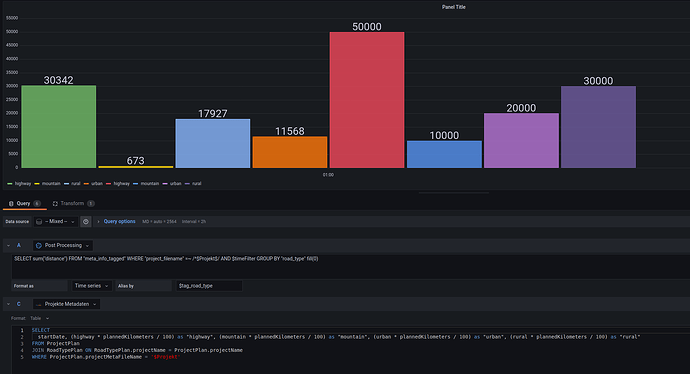Screen dimensions: 690x374
Task: Switch to the Transform tab
Action: click(x=73, y=203)
